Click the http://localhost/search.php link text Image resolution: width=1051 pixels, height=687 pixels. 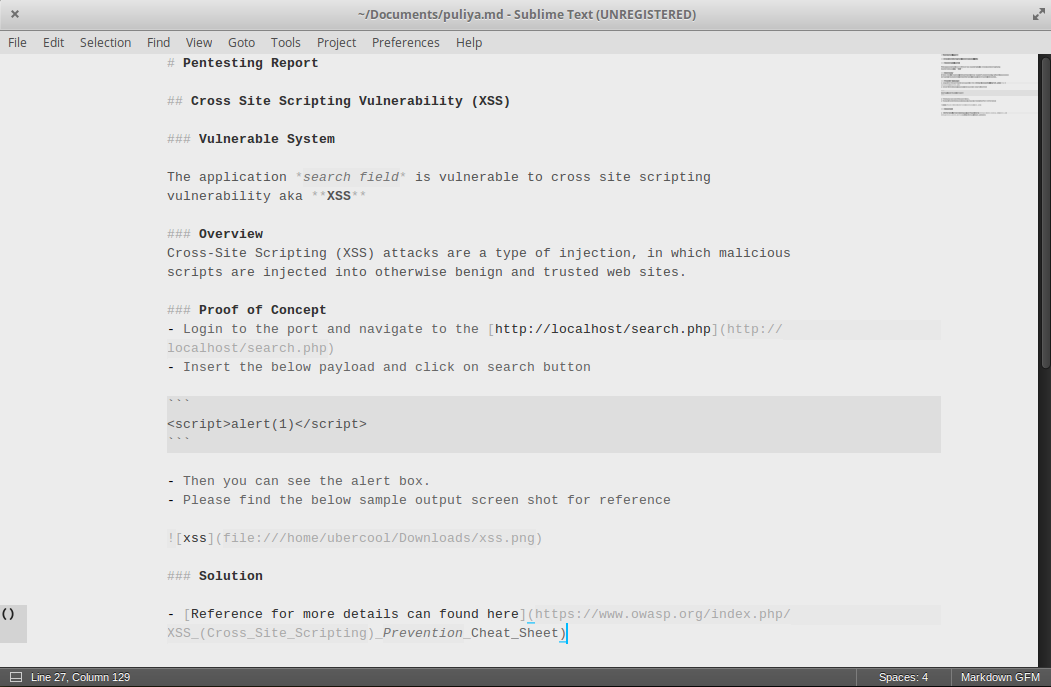(x=603, y=329)
